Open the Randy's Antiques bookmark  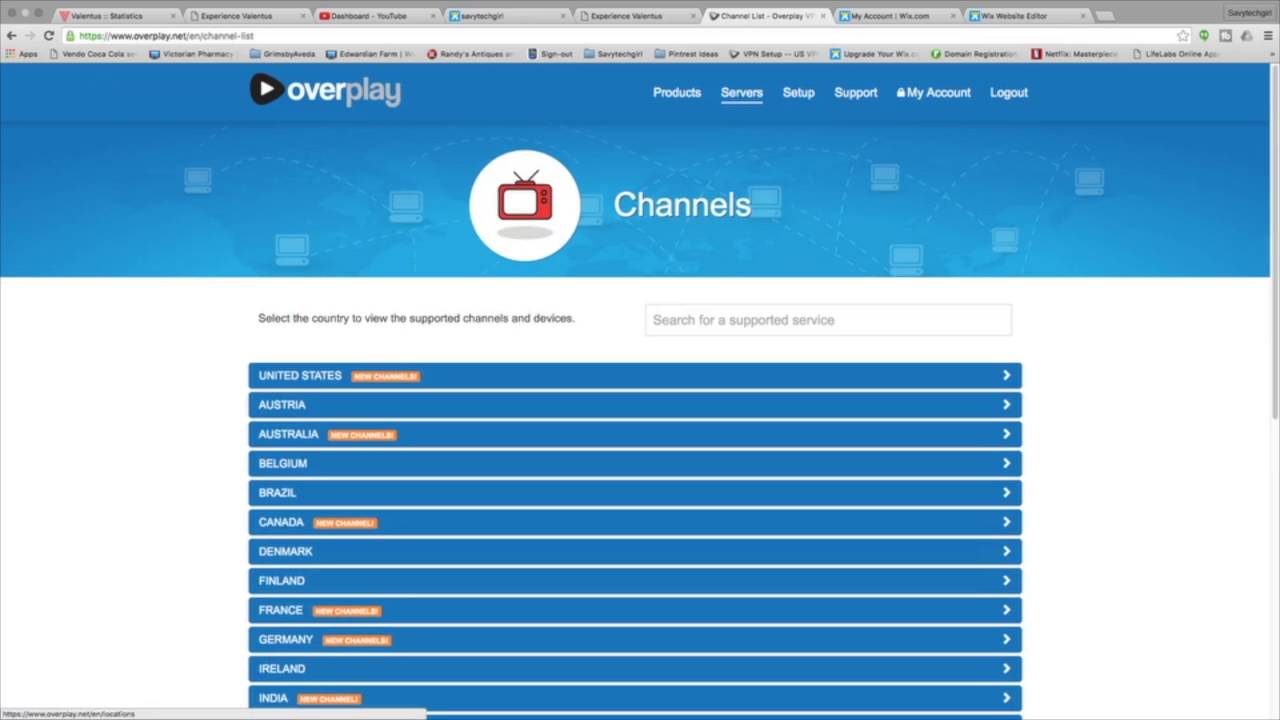[471, 54]
